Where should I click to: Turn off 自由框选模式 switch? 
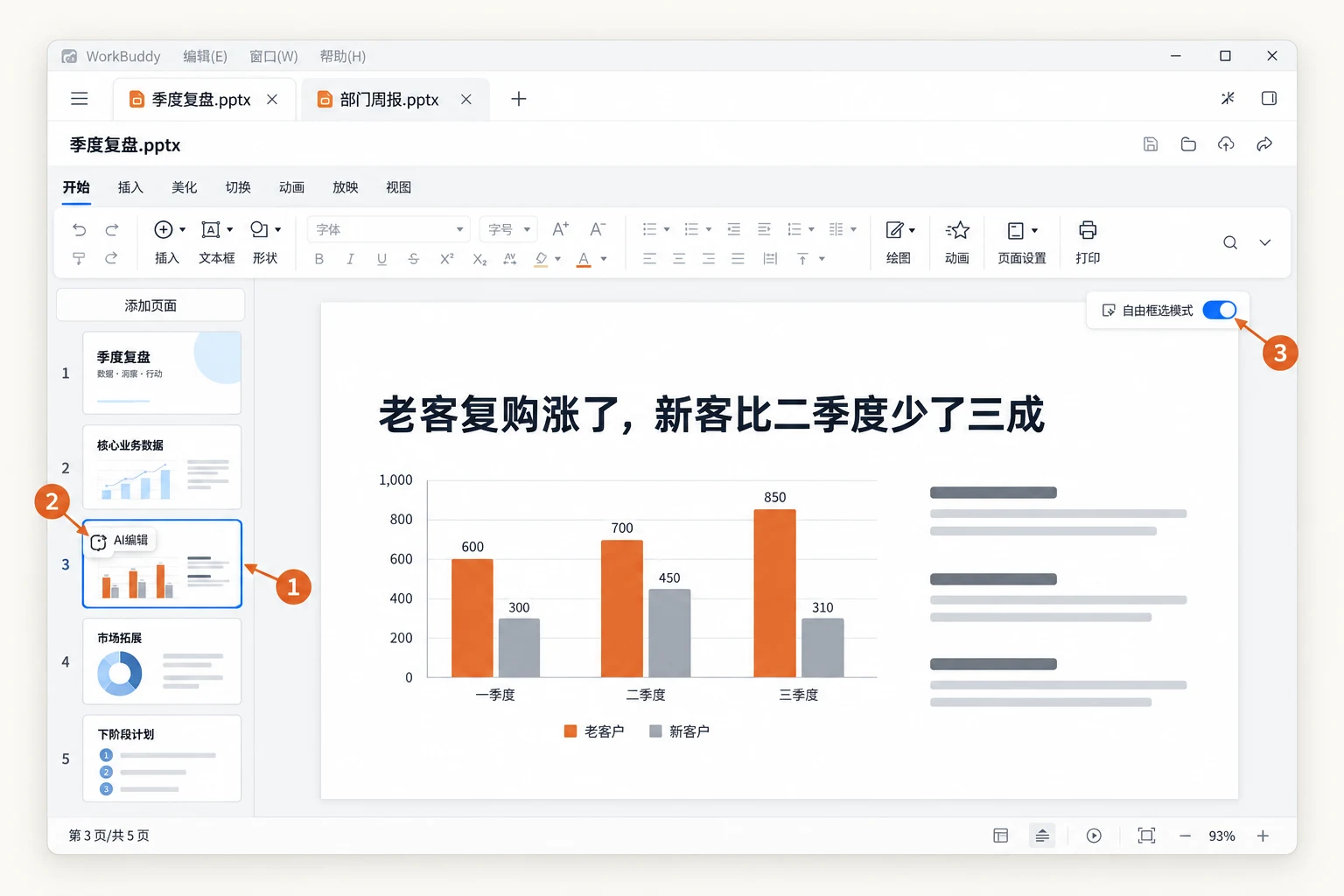point(1220,310)
